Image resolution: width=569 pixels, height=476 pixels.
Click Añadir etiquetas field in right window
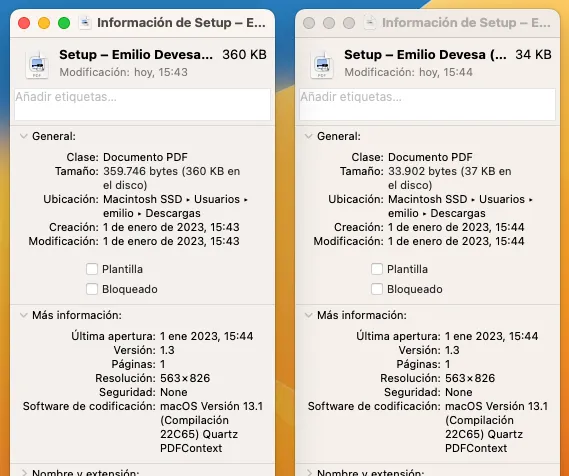click(427, 104)
